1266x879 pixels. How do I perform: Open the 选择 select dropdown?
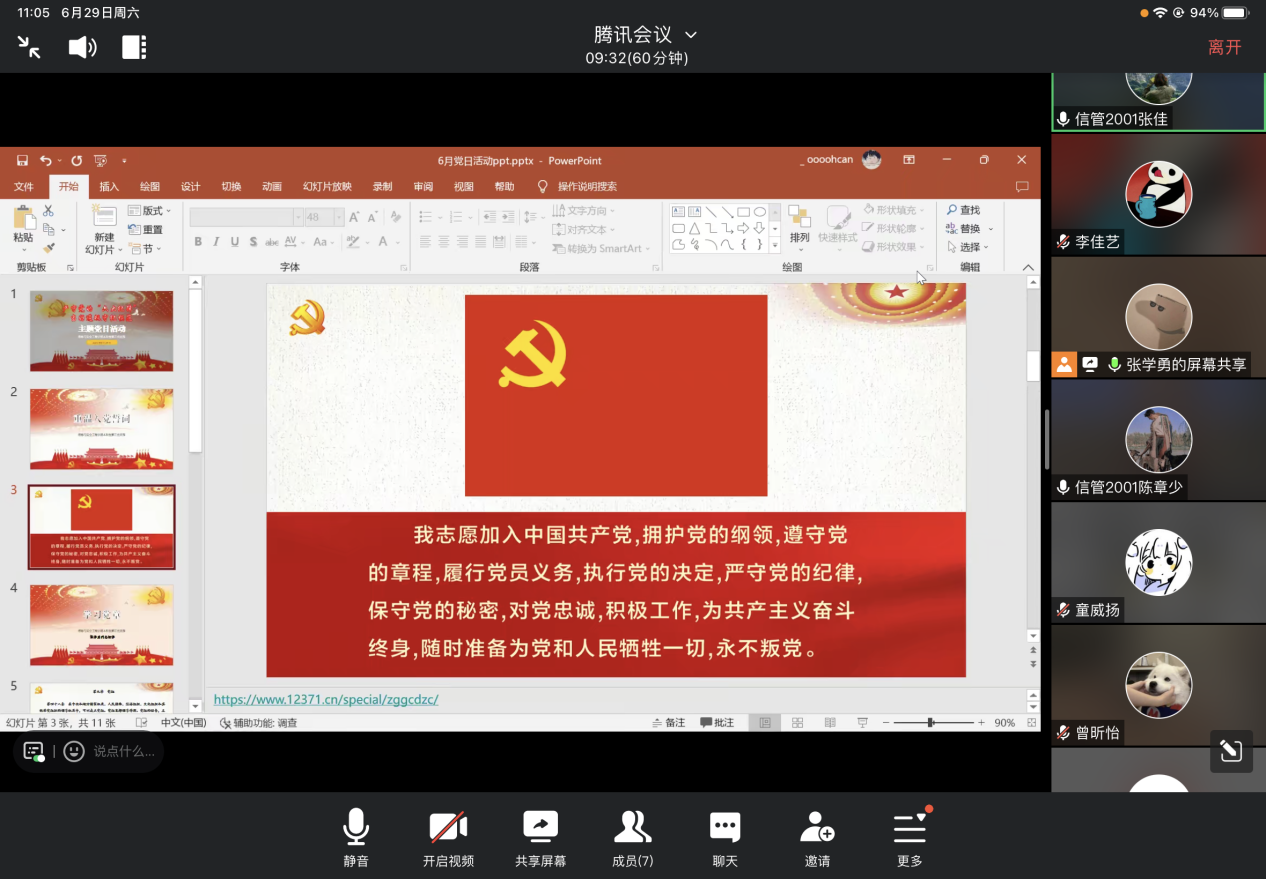tap(968, 247)
